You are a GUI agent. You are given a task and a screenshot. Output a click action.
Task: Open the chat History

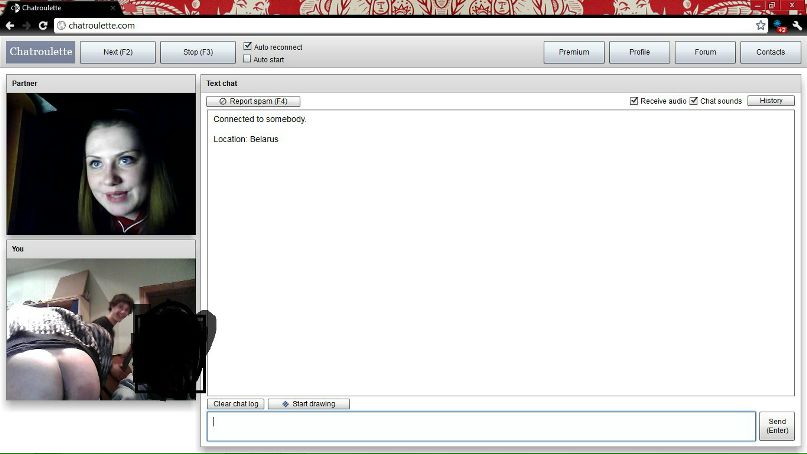[771, 100]
